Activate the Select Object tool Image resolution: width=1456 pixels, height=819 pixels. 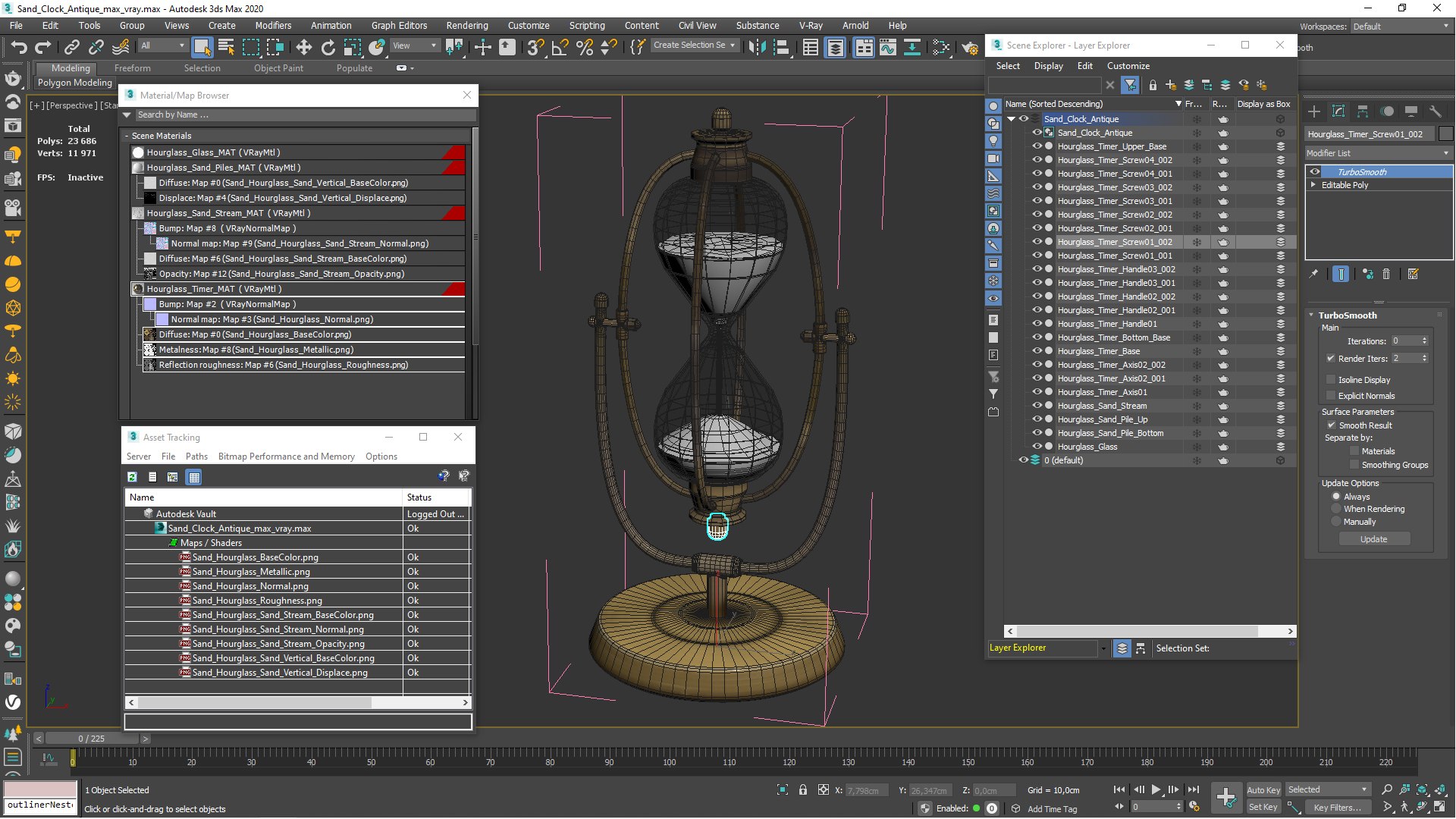pyautogui.click(x=202, y=48)
